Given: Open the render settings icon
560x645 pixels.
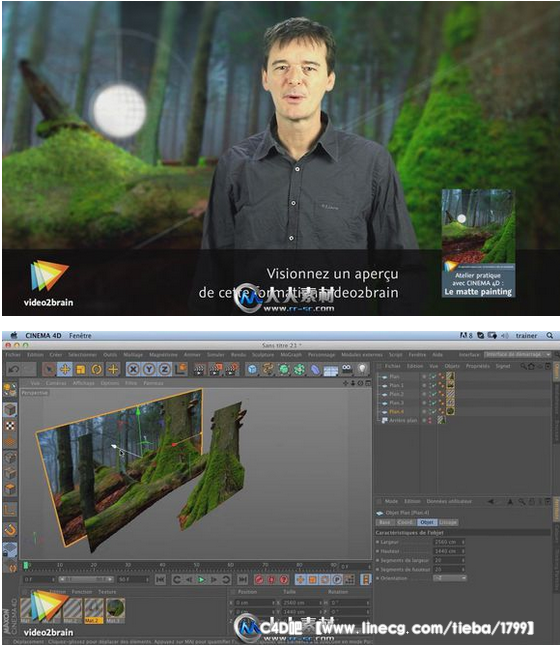Looking at the screenshot, I should click(x=232, y=369).
